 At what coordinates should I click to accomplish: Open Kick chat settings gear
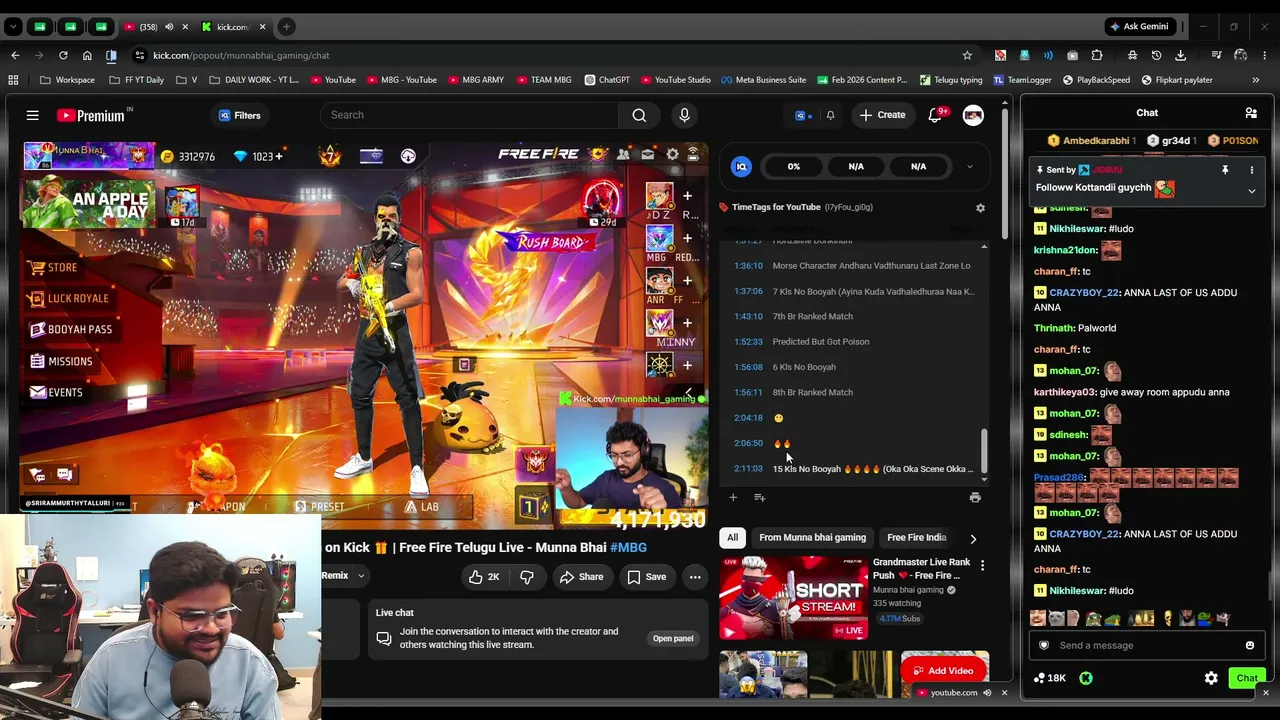[1211, 679]
